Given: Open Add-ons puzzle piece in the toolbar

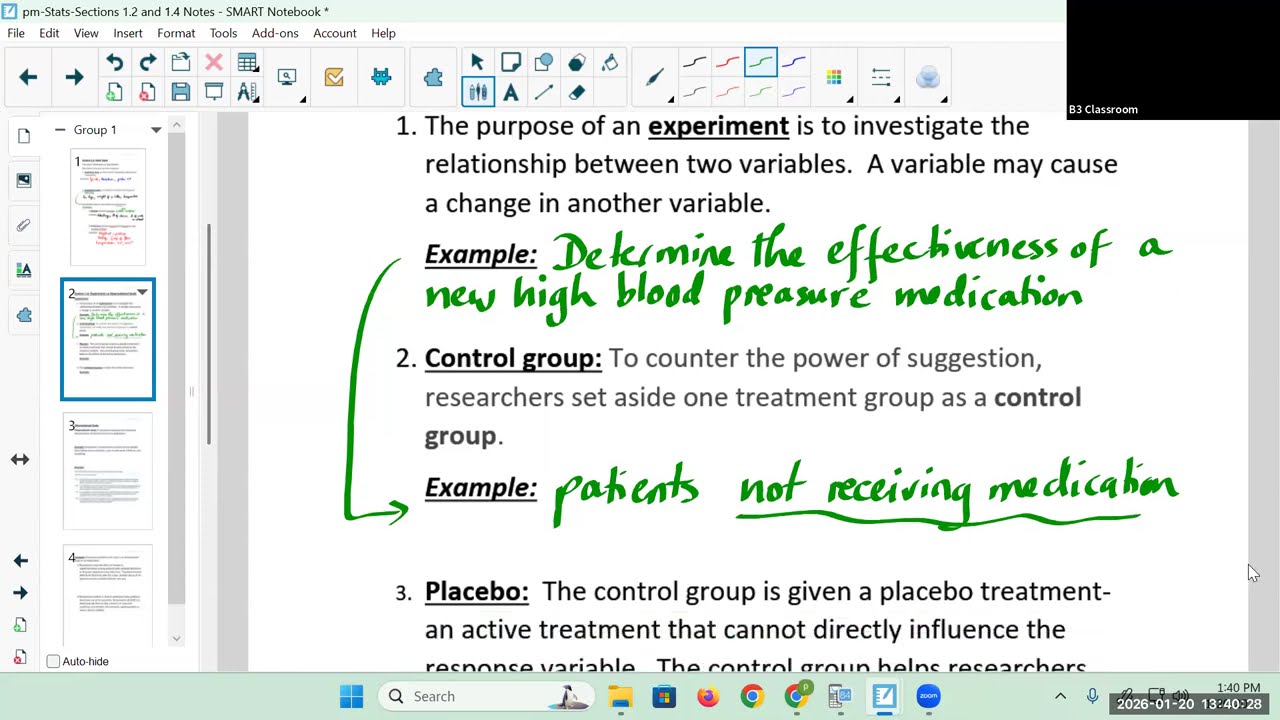Looking at the screenshot, I should pyautogui.click(x=433, y=77).
